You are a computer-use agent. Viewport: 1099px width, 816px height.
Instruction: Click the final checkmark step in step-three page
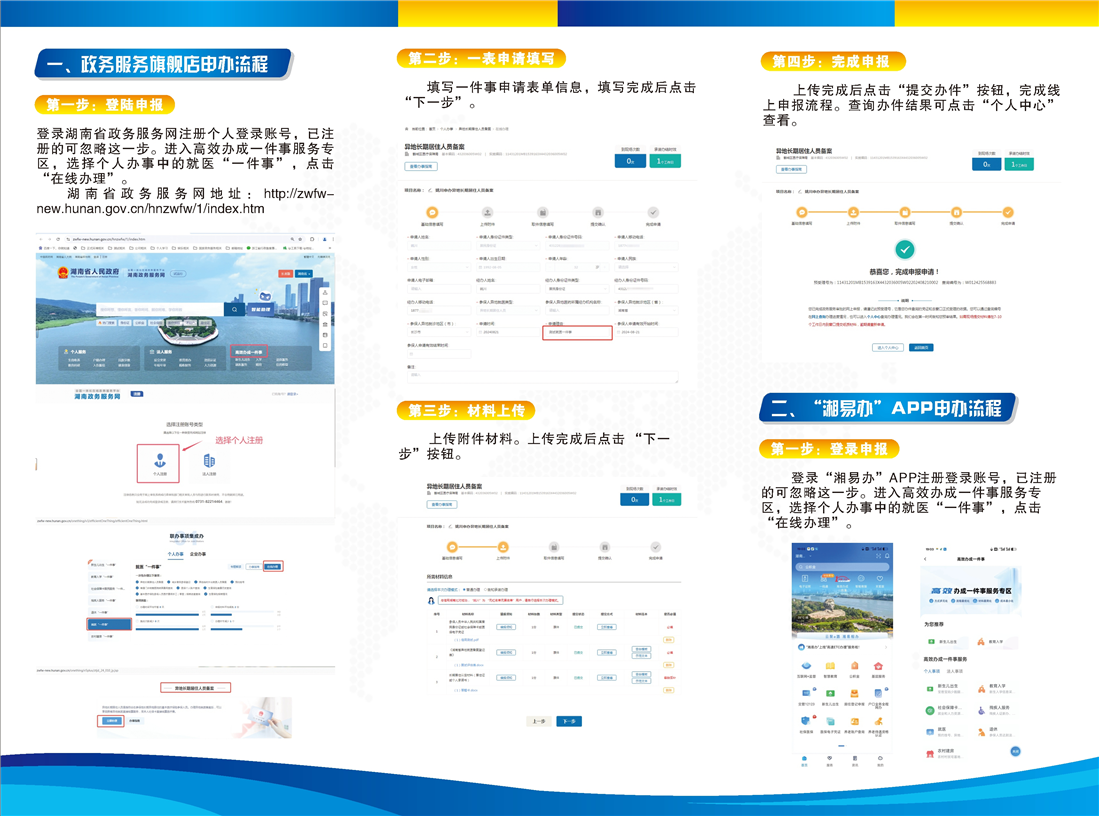(x=655, y=547)
